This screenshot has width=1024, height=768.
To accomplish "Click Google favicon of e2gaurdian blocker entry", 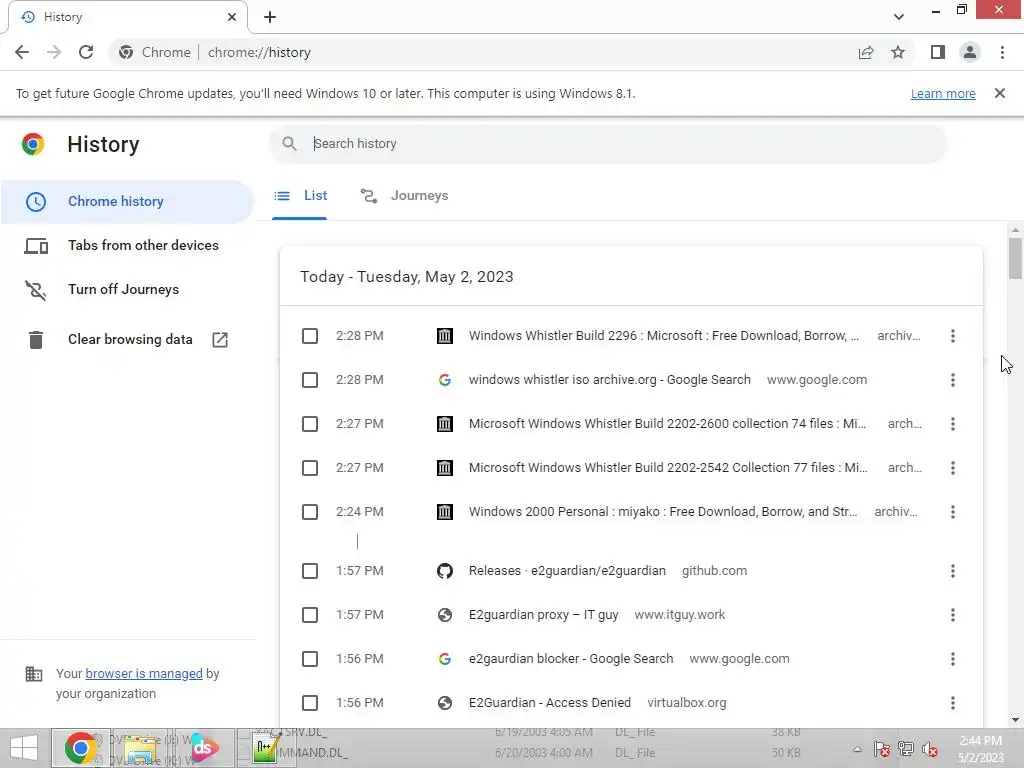I will coord(445,659).
